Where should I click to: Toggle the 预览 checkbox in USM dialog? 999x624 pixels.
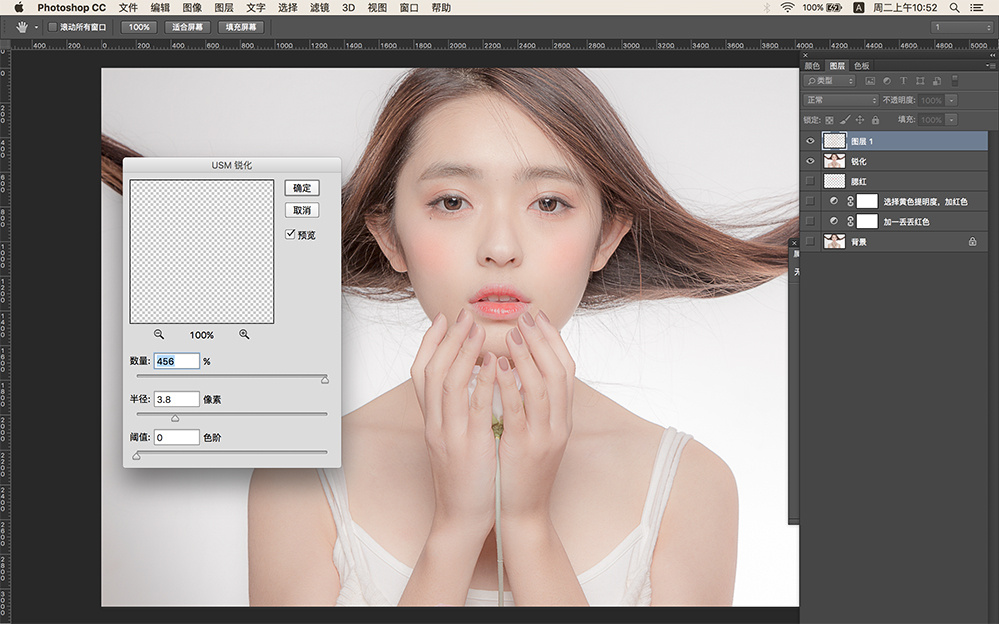pyautogui.click(x=291, y=234)
